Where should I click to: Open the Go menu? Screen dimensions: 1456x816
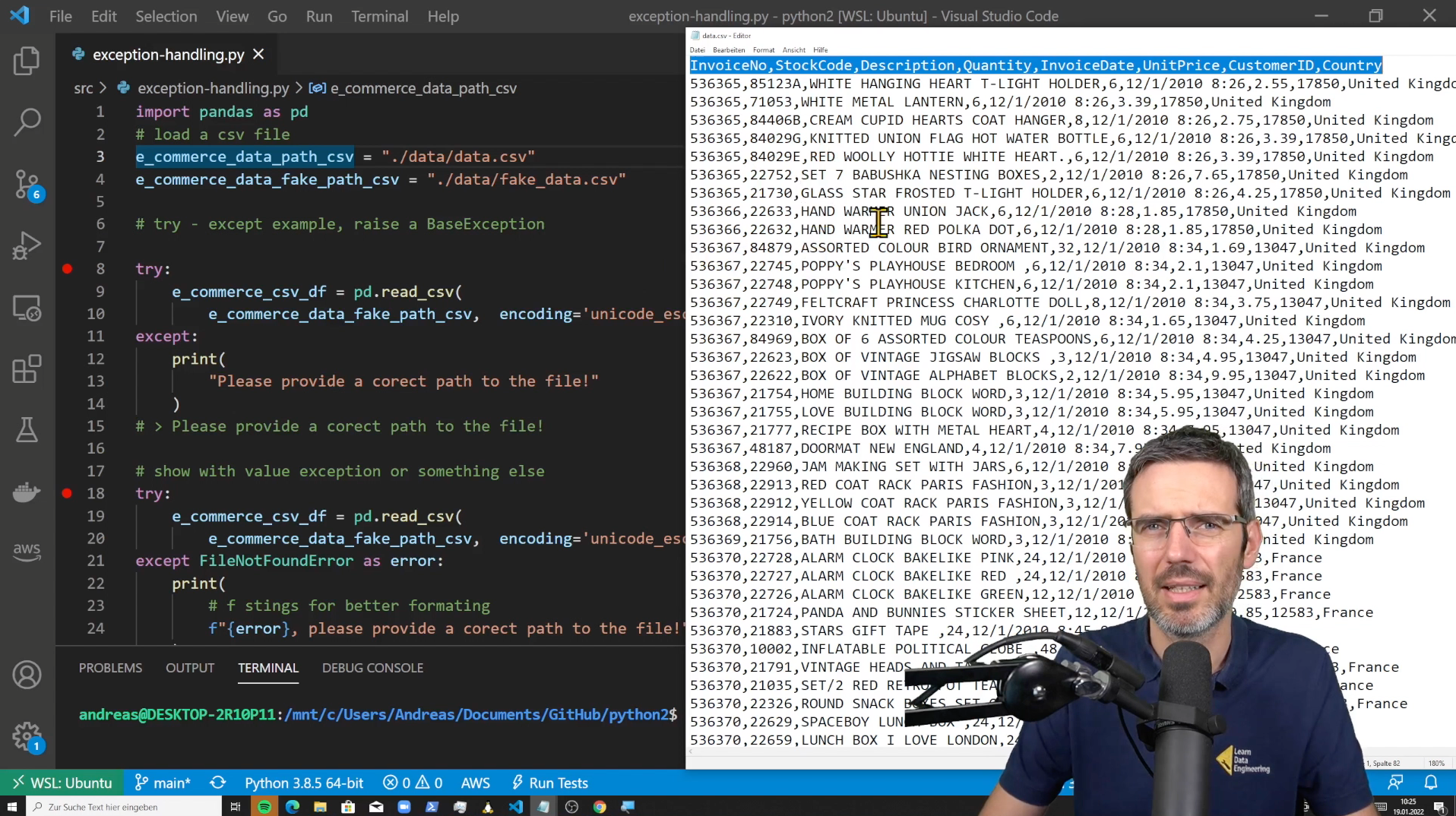[277, 16]
